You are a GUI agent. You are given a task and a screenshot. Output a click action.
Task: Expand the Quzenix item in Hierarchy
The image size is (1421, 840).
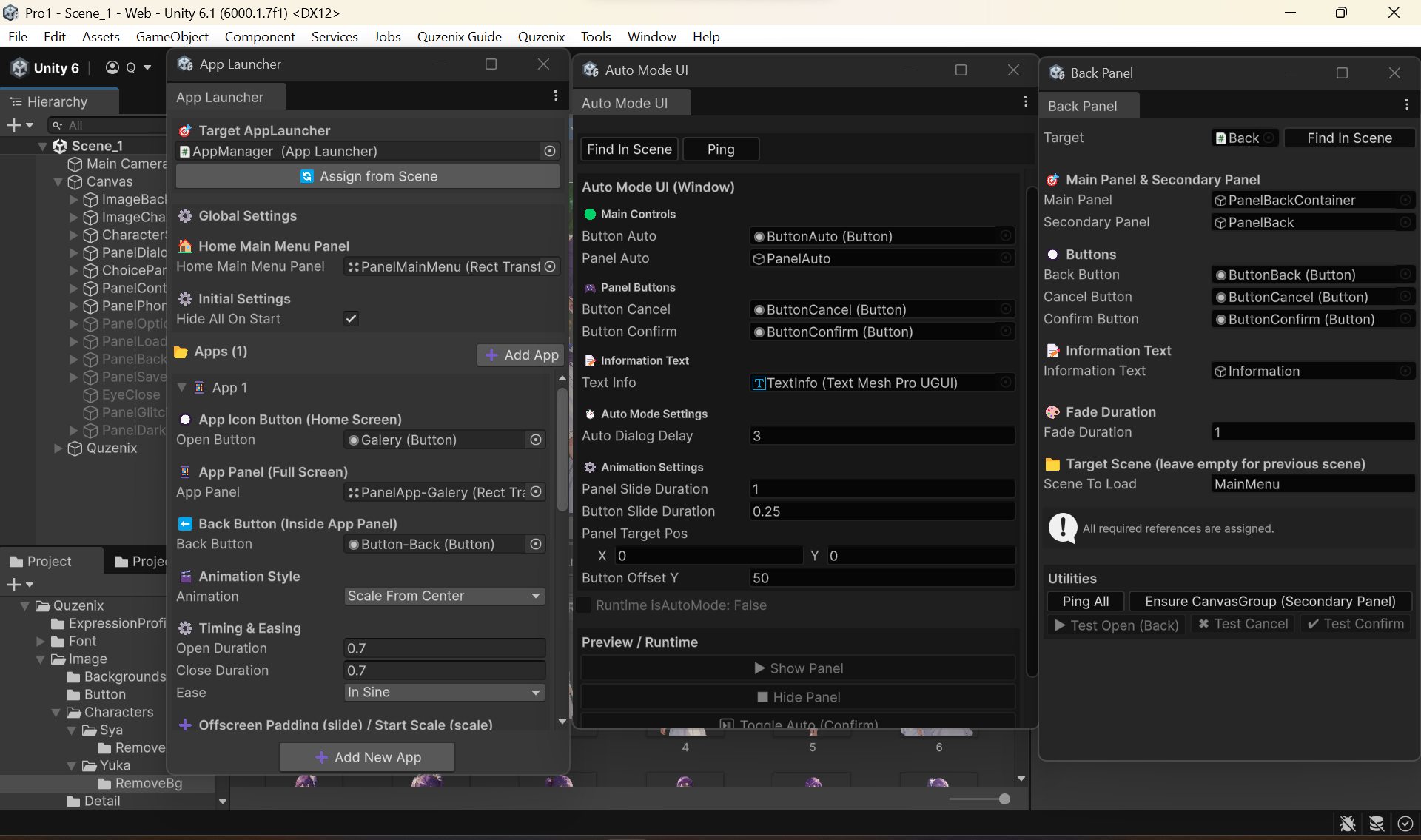pos(57,448)
